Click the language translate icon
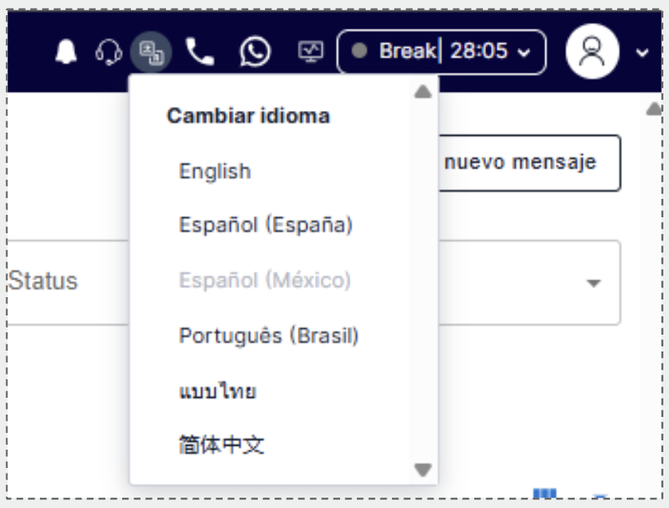Screen dimensions: 669x508 (x=150, y=52)
